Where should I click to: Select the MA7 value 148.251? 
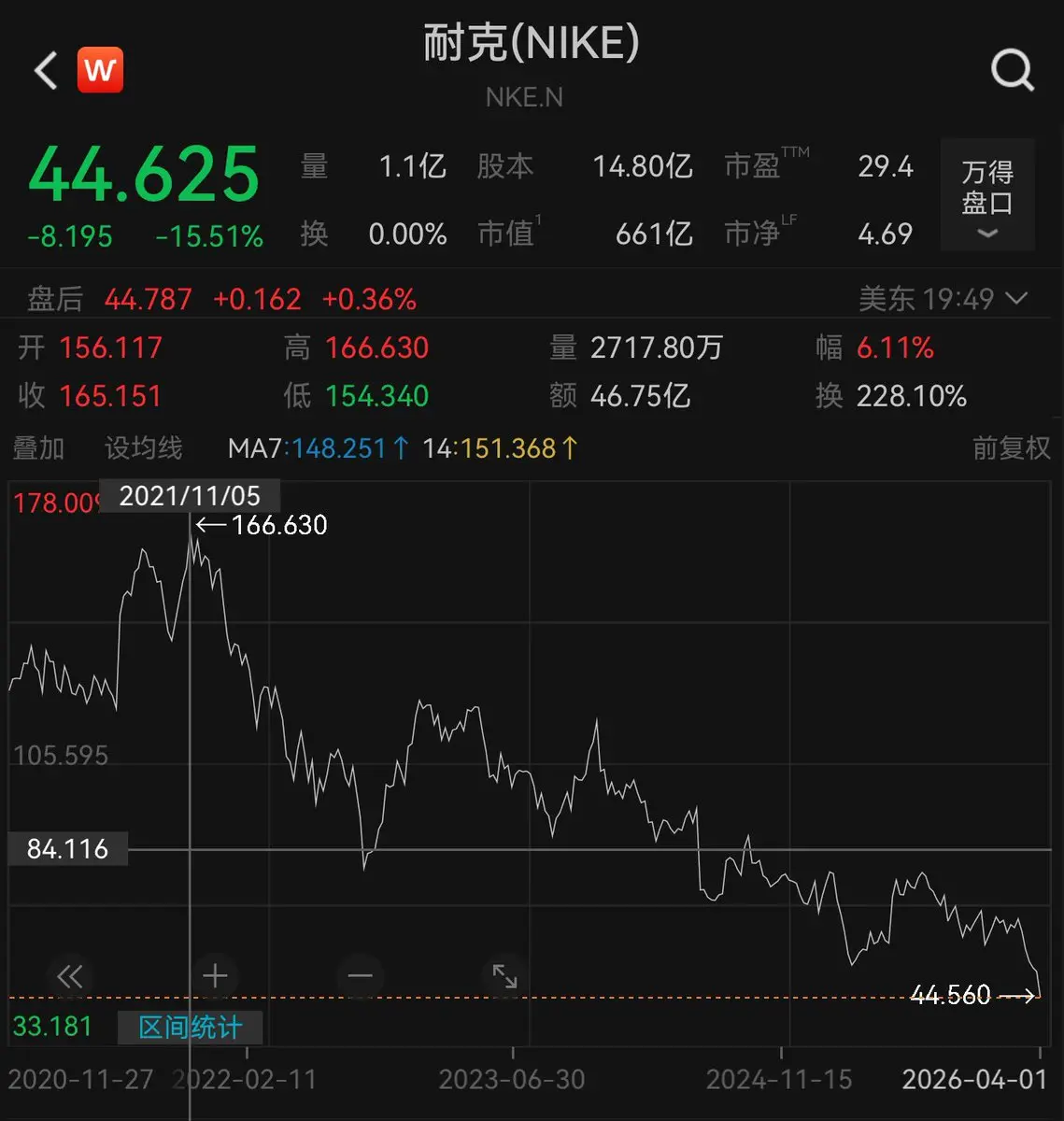point(339,448)
